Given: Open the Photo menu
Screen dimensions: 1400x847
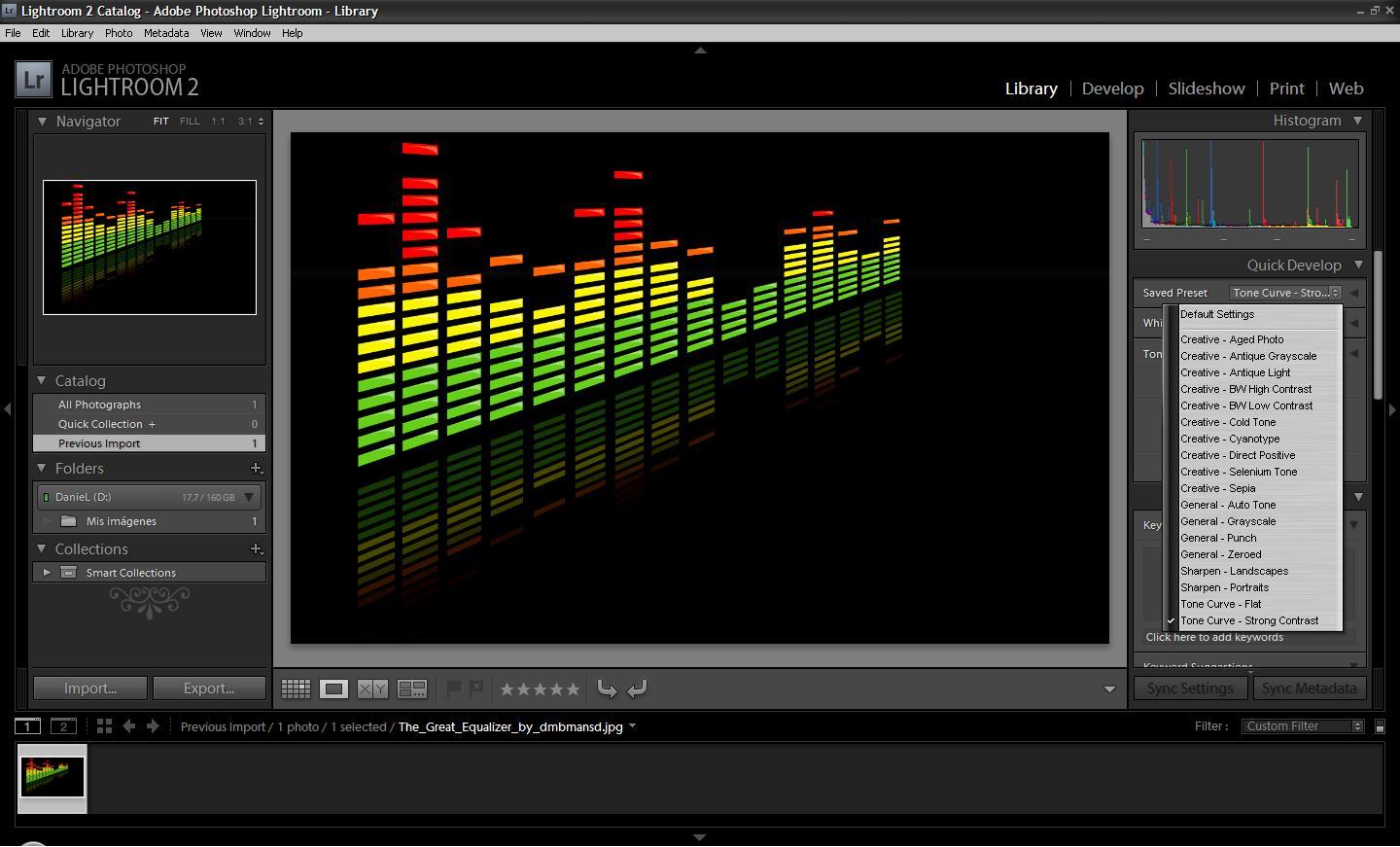Looking at the screenshot, I should (119, 33).
